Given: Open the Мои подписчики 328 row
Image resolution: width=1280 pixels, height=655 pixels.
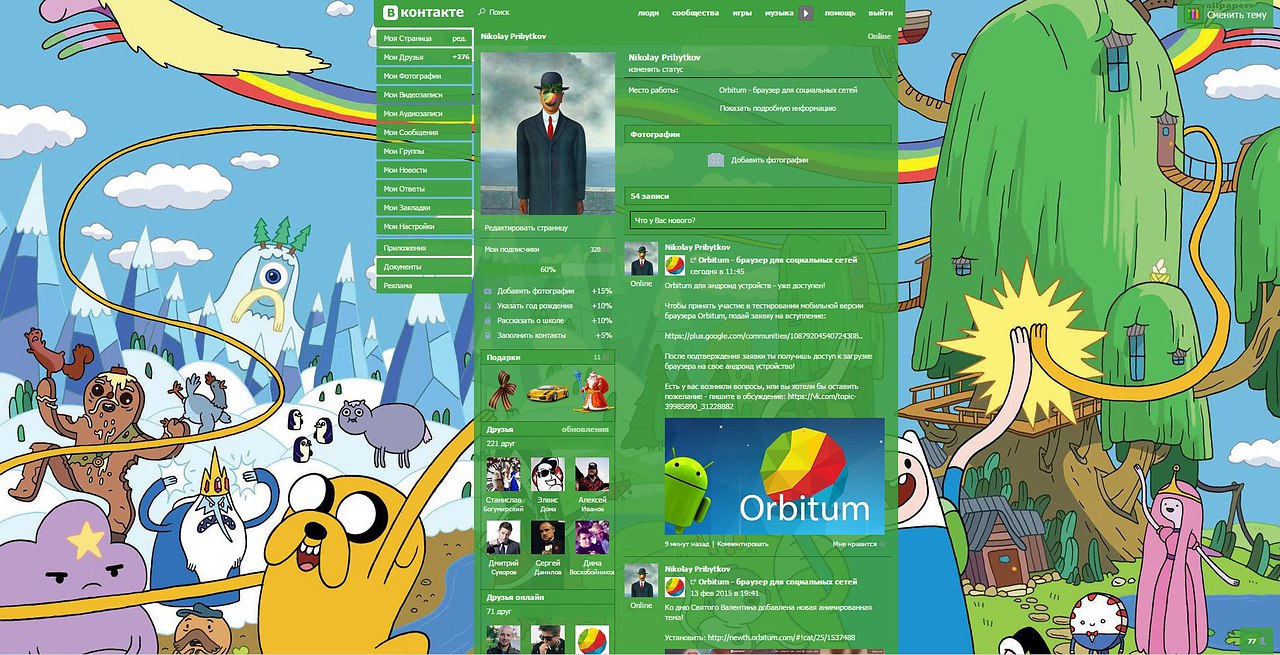Looking at the screenshot, I should [548, 249].
